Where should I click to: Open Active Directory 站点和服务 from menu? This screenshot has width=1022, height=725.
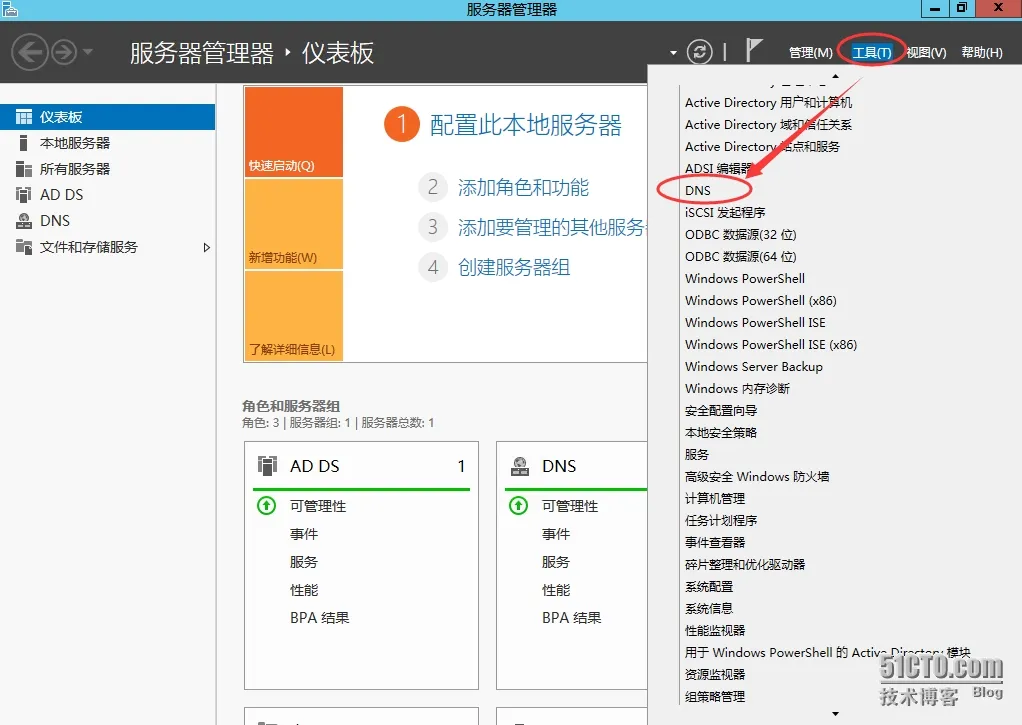pos(763,147)
